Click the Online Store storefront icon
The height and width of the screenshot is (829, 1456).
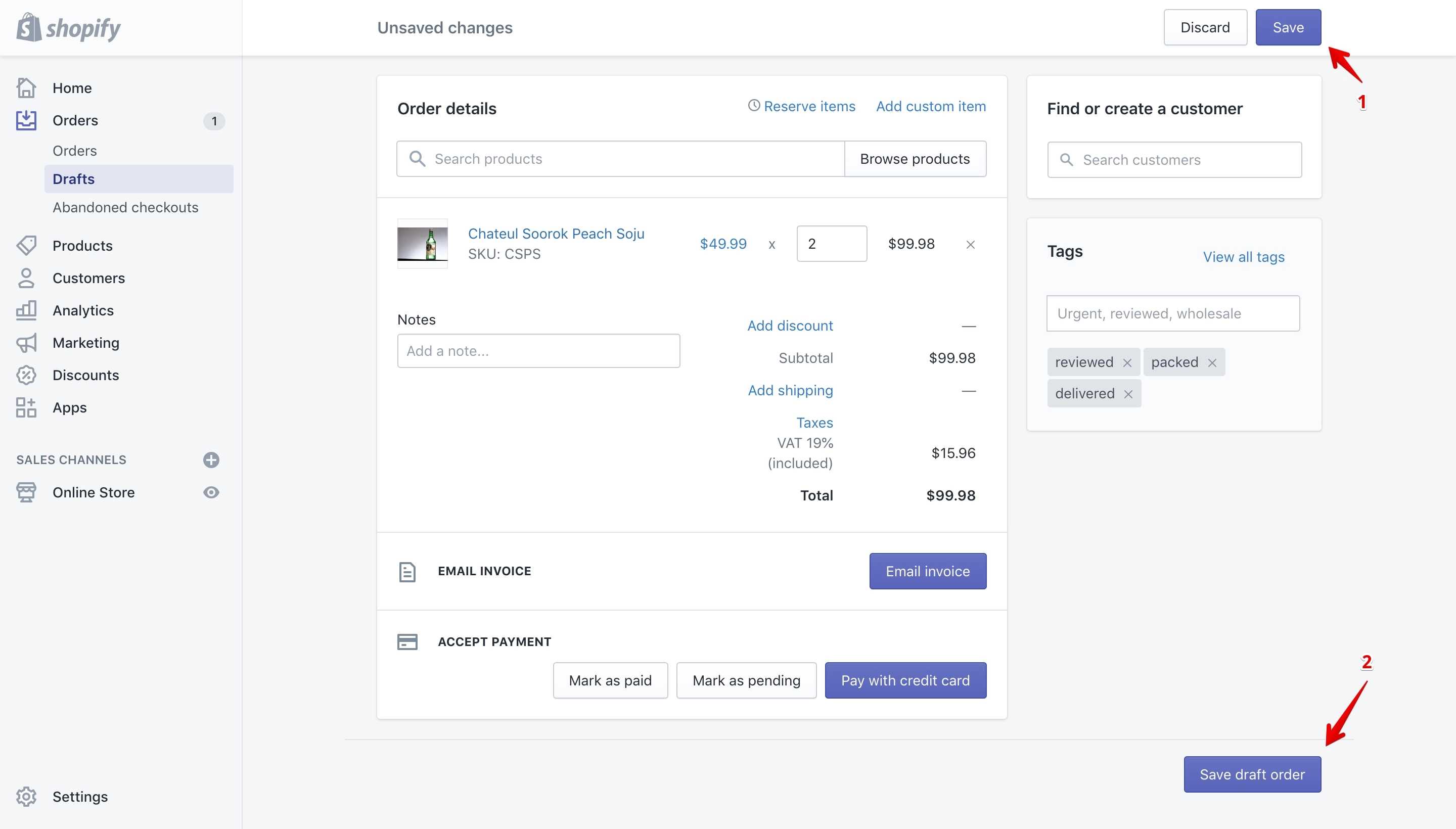click(x=26, y=492)
